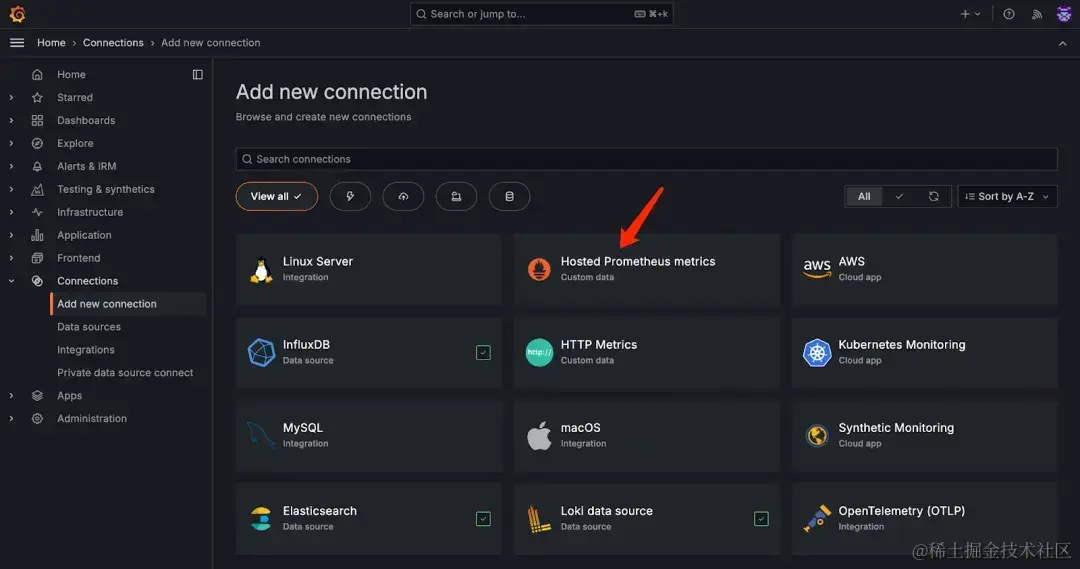Click the Frontend sidebar icon
The image size is (1080, 569).
37,258
